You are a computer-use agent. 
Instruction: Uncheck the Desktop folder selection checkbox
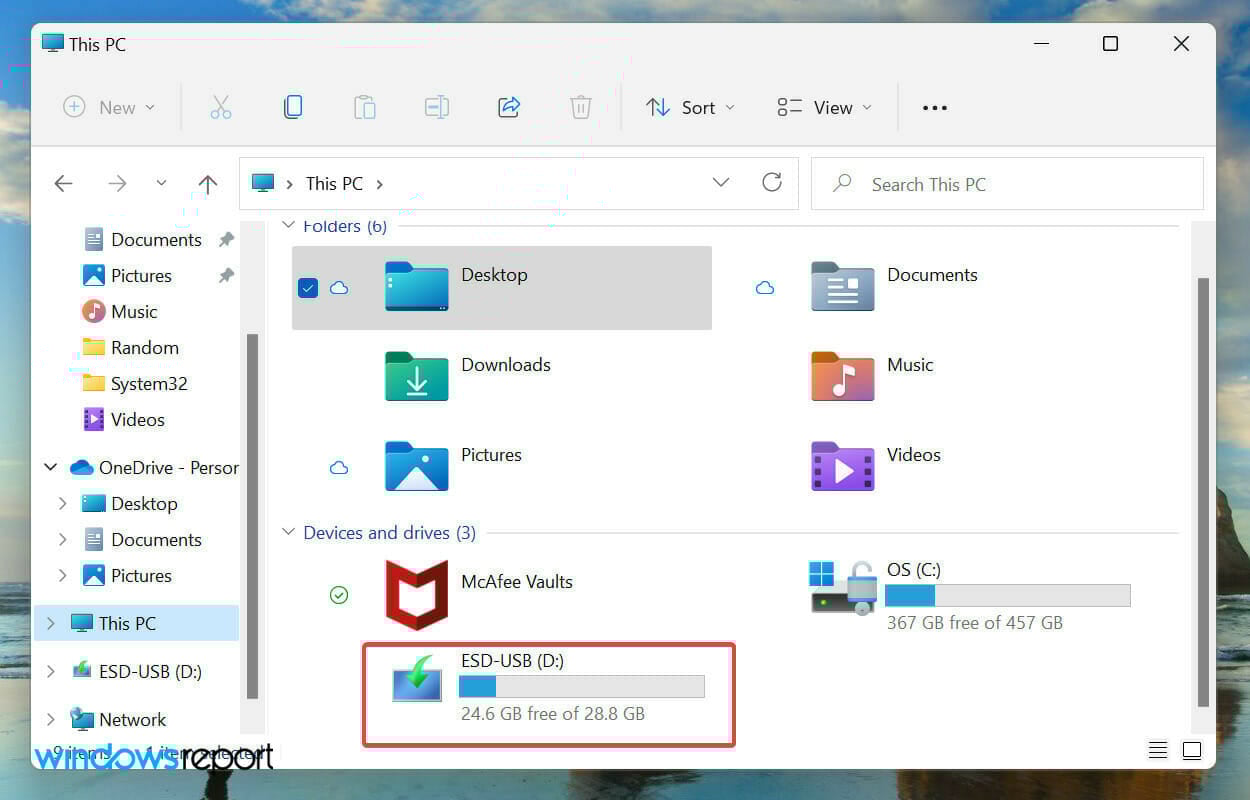pos(308,288)
